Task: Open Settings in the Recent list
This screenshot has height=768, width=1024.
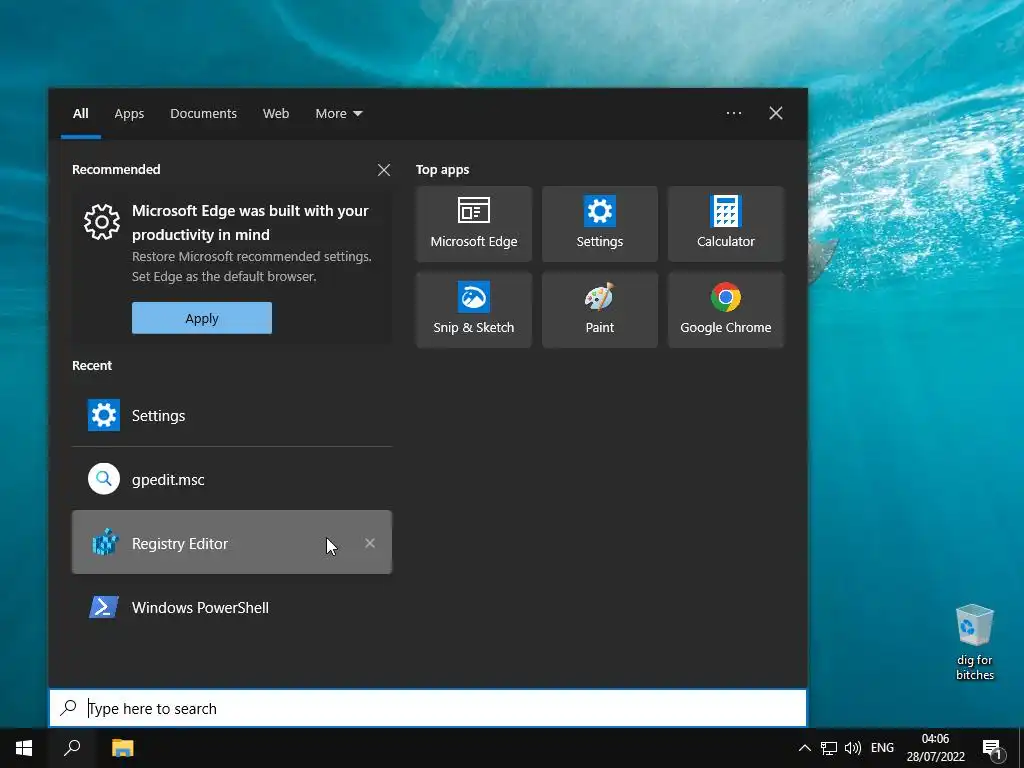Action: pyautogui.click(x=232, y=415)
